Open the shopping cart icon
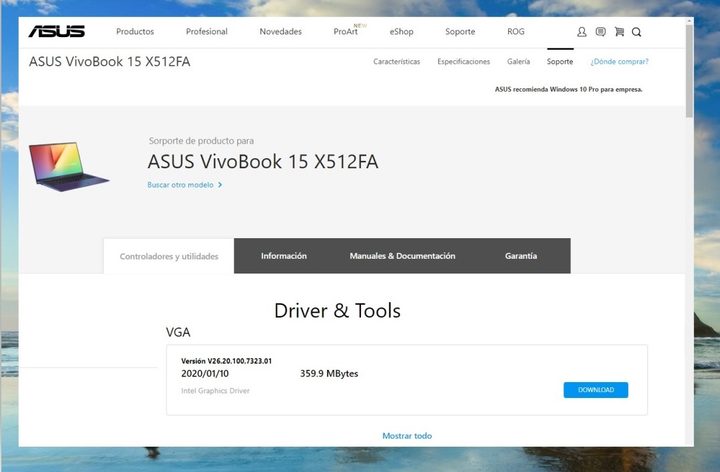 619,32
